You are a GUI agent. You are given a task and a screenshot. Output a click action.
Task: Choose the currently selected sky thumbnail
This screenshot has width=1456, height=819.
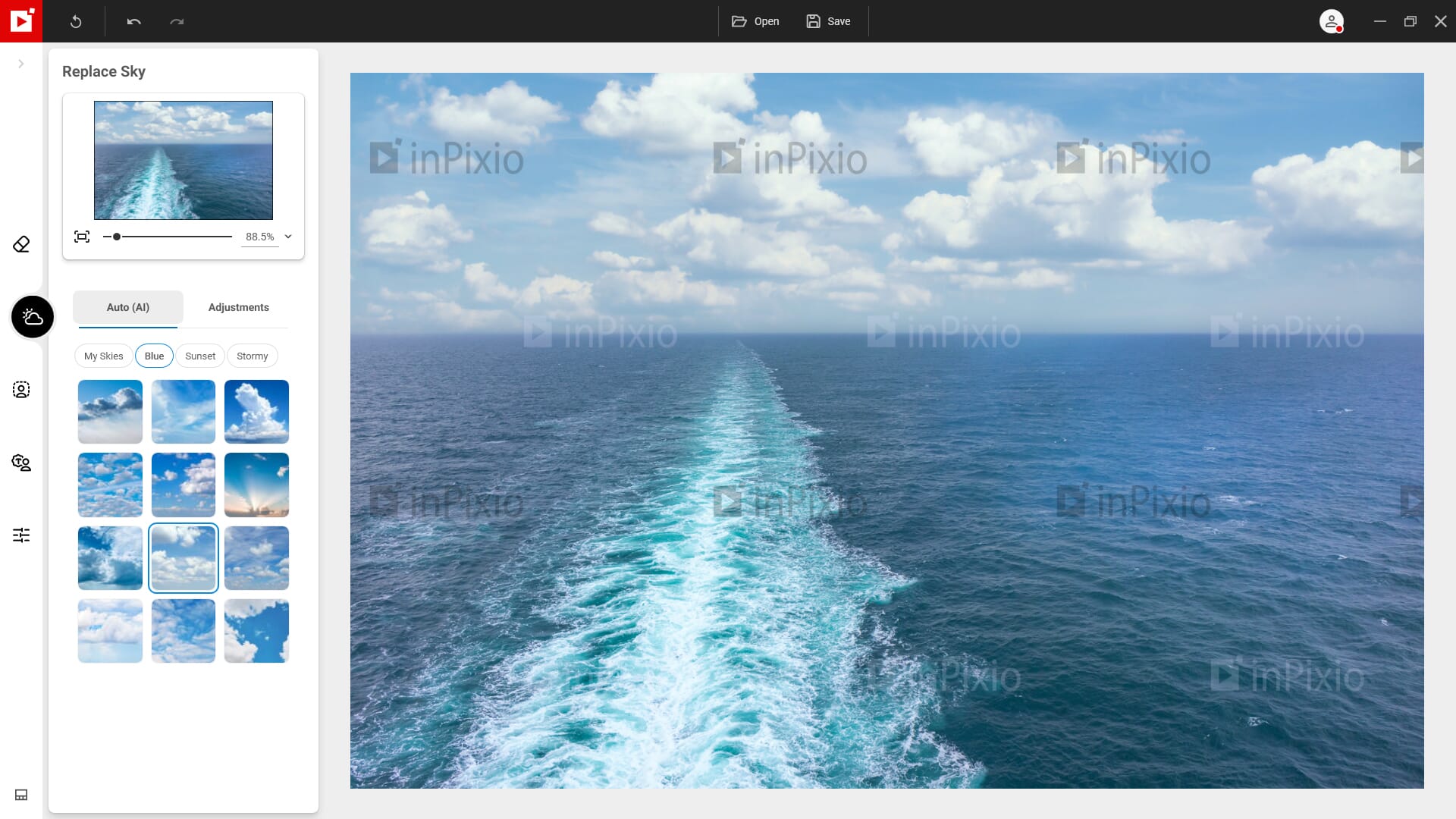click(184, 558)
